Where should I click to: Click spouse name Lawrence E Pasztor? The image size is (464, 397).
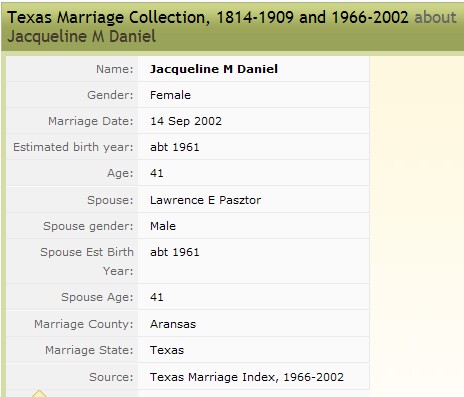(x=205, y=200)
